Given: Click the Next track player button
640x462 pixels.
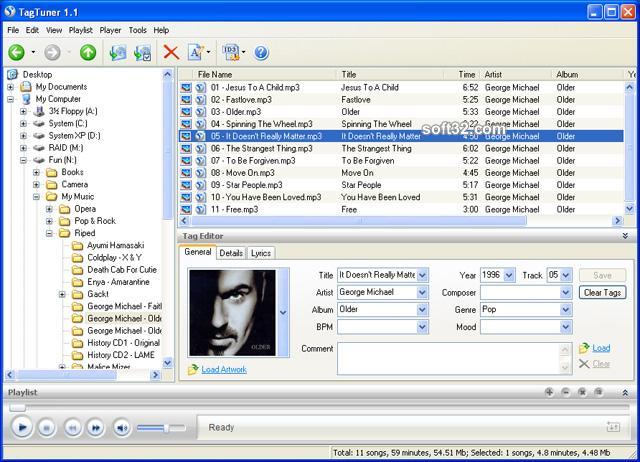Looking at the screenshot, I should (96, 428).
